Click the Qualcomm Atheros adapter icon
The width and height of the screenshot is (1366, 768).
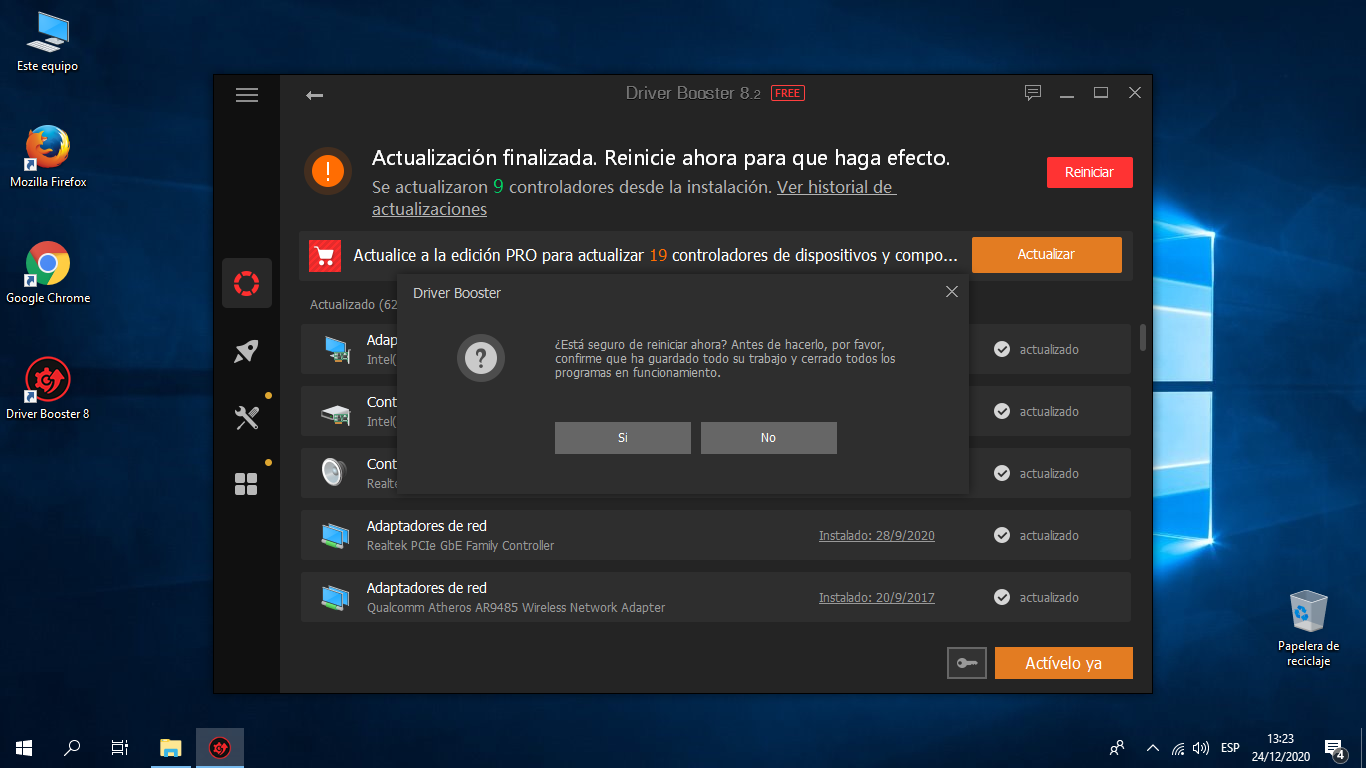coord(336,598)
